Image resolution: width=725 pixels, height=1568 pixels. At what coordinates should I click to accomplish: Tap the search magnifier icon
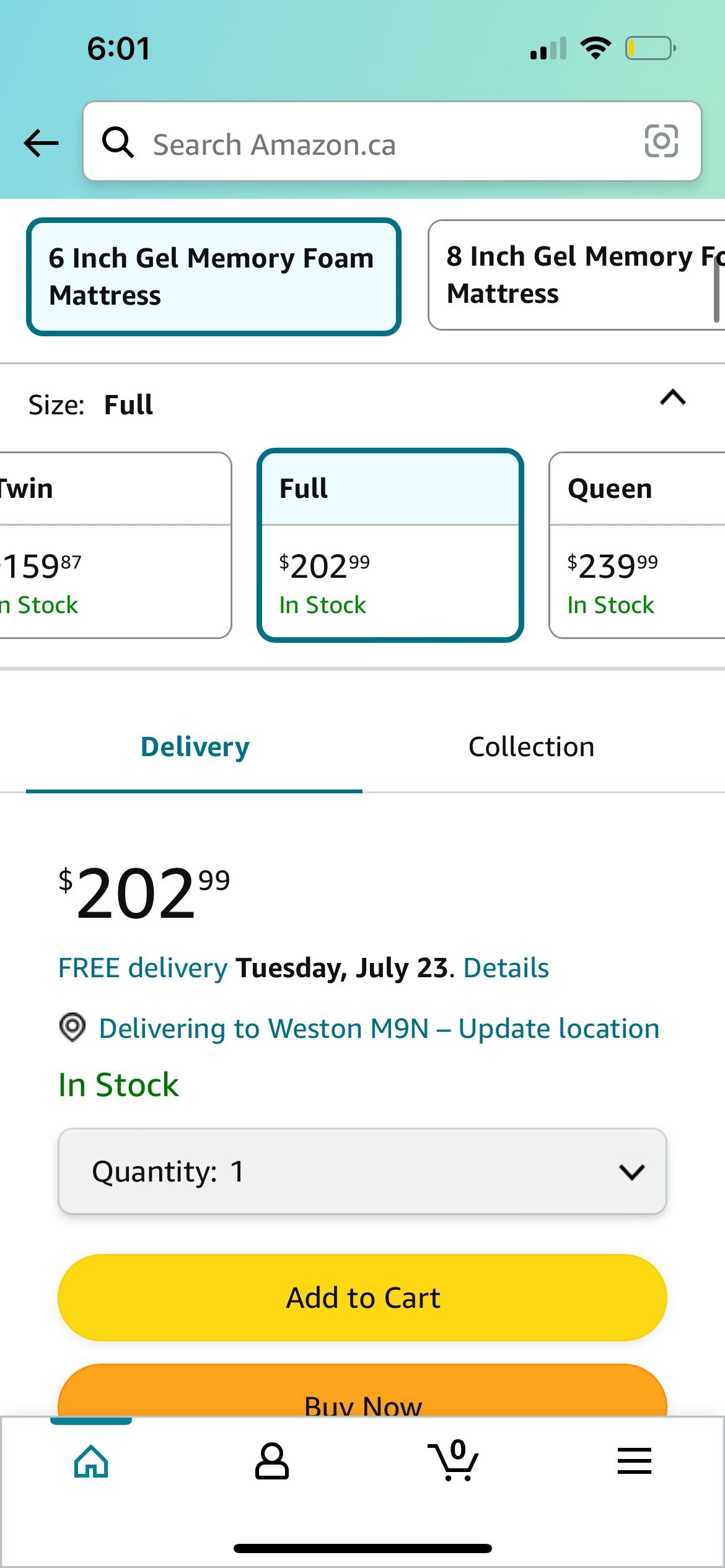tap(118, 142)
